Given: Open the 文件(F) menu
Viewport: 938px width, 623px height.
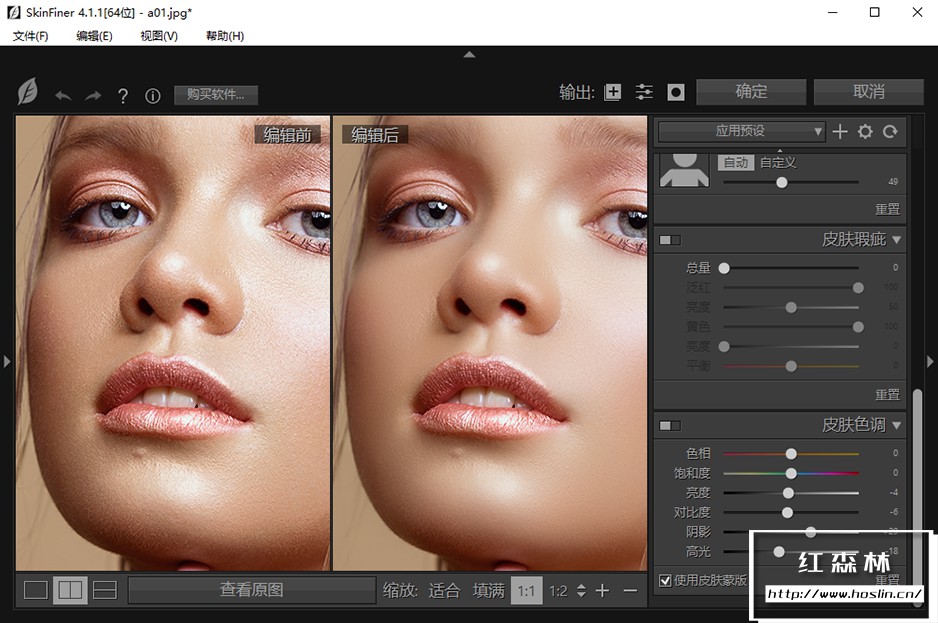Looking at the screenshot, I should click(30, 36).
